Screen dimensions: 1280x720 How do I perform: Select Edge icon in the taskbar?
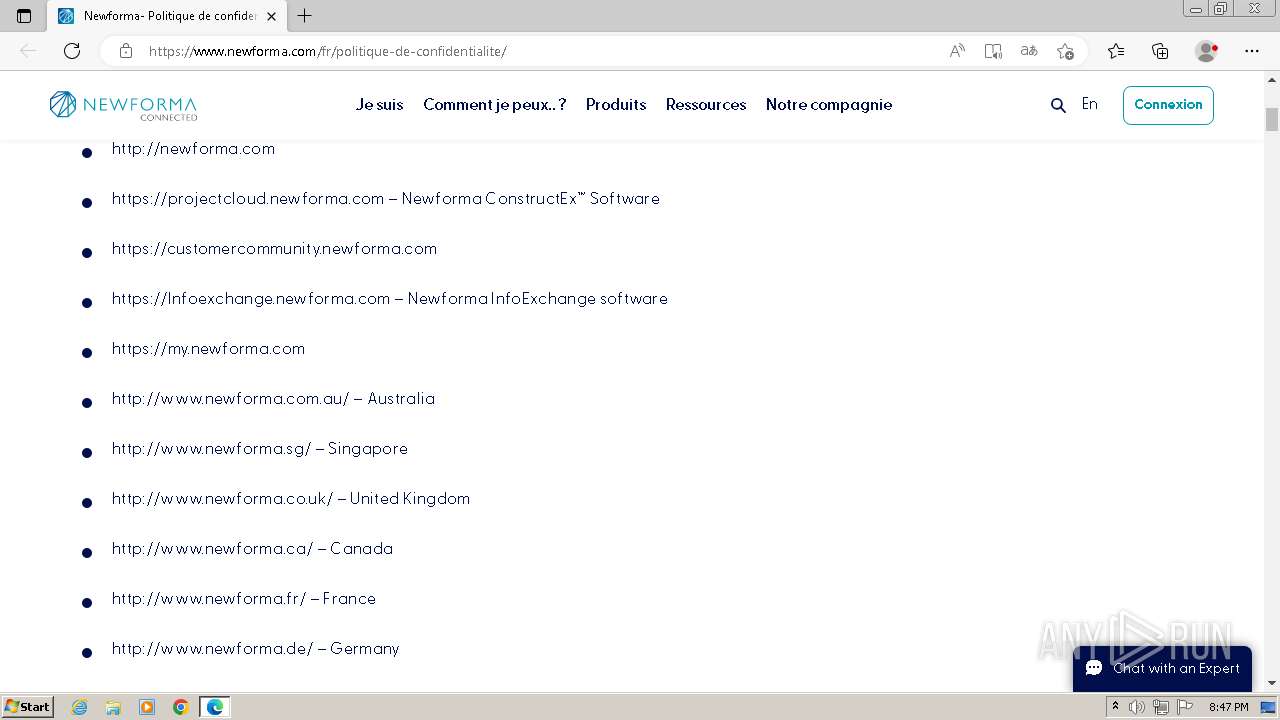[x=215, y=707]
